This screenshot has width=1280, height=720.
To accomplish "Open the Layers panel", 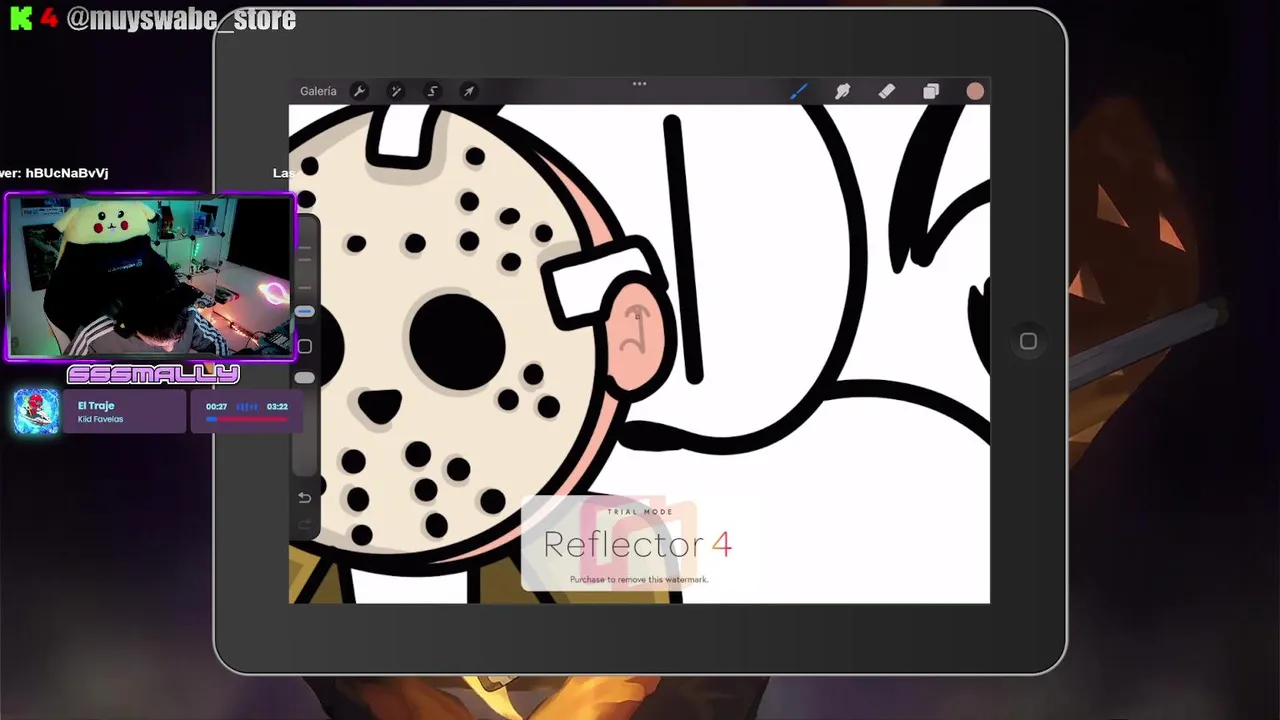I will coord(931,92).
